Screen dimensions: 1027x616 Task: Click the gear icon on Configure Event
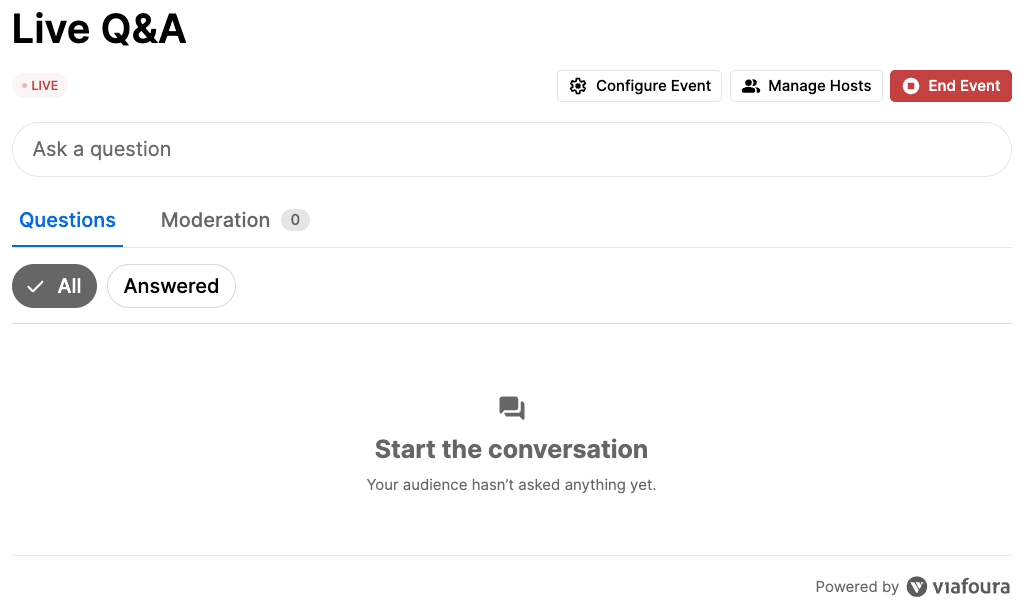point(578,86)
